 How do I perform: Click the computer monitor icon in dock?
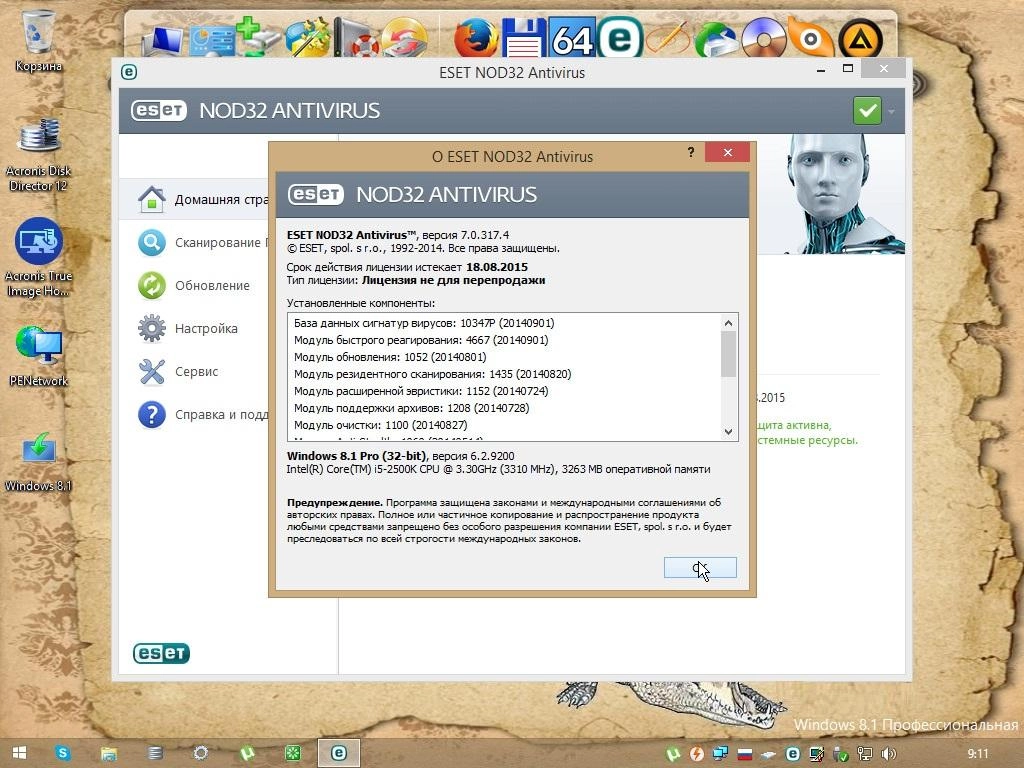pyautogui.click(x=161, y=40)
